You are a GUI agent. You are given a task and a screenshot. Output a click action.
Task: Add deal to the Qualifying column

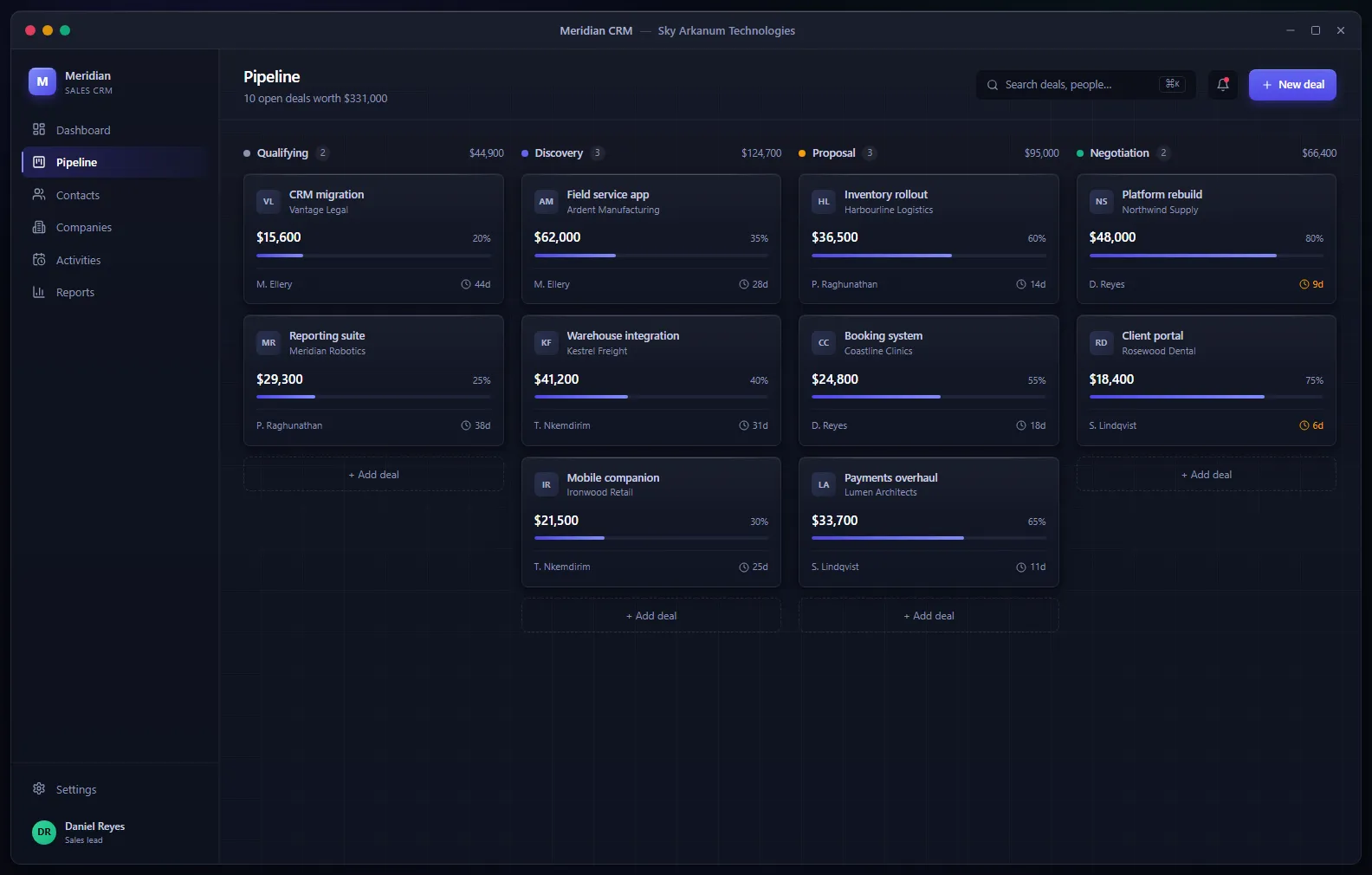pos(373,475)
